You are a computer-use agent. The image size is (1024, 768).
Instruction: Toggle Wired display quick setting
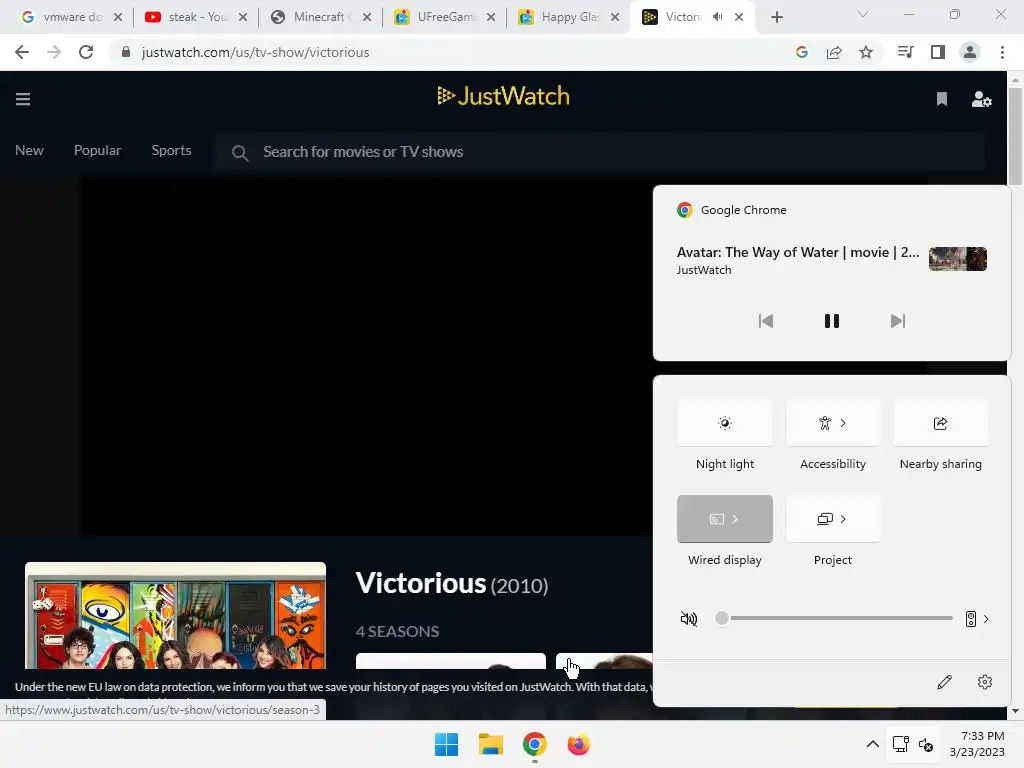tap(716, 519)
